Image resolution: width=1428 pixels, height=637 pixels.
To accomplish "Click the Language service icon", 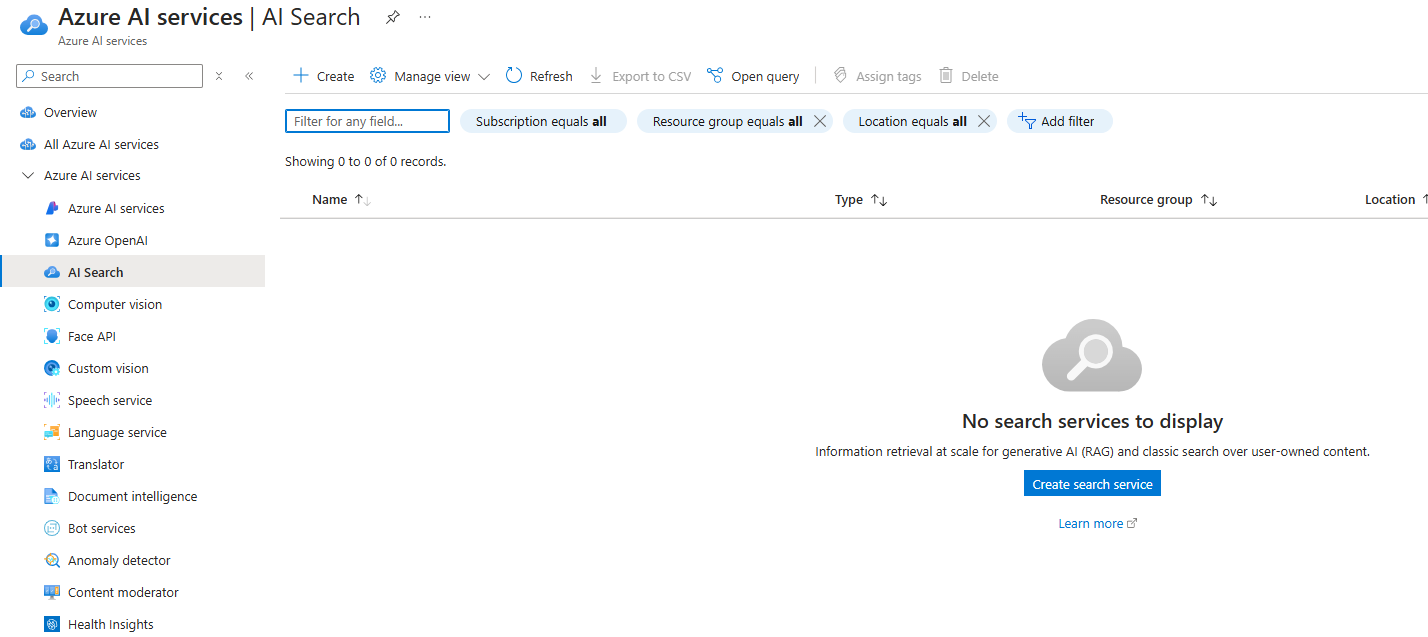I will pos(52,433).
